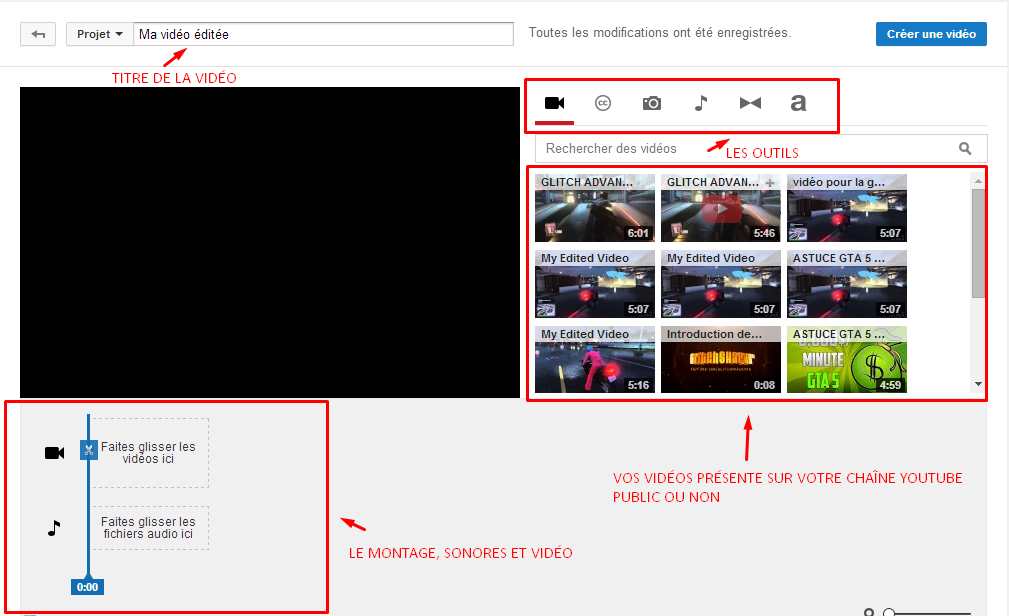Select the GLITCH ADVAN... 6:01 video thumbnail
Viewport: 1009px width, 616px height.
595,208
